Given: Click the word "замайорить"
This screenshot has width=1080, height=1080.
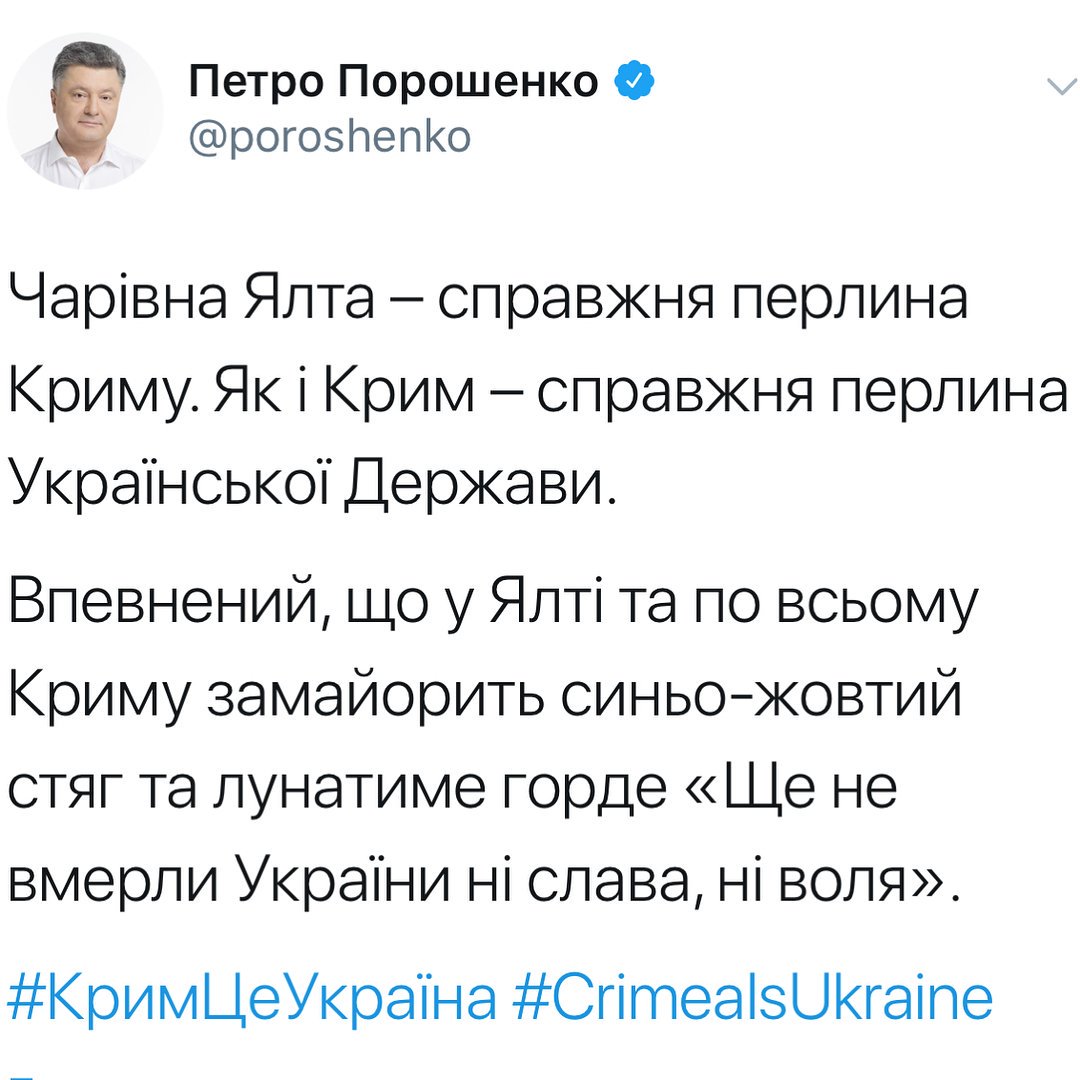Looking at the screenshot, I should (376, 697).
